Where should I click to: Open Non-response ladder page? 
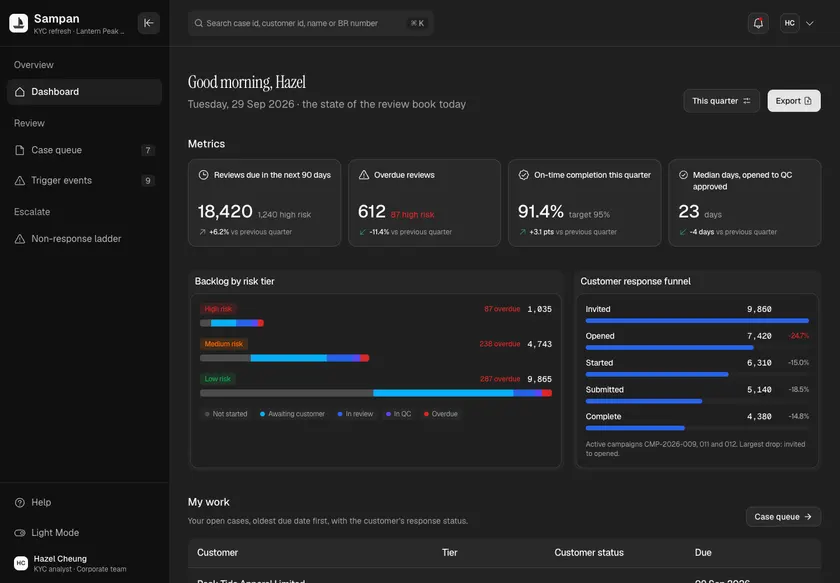tap(84, 238)
